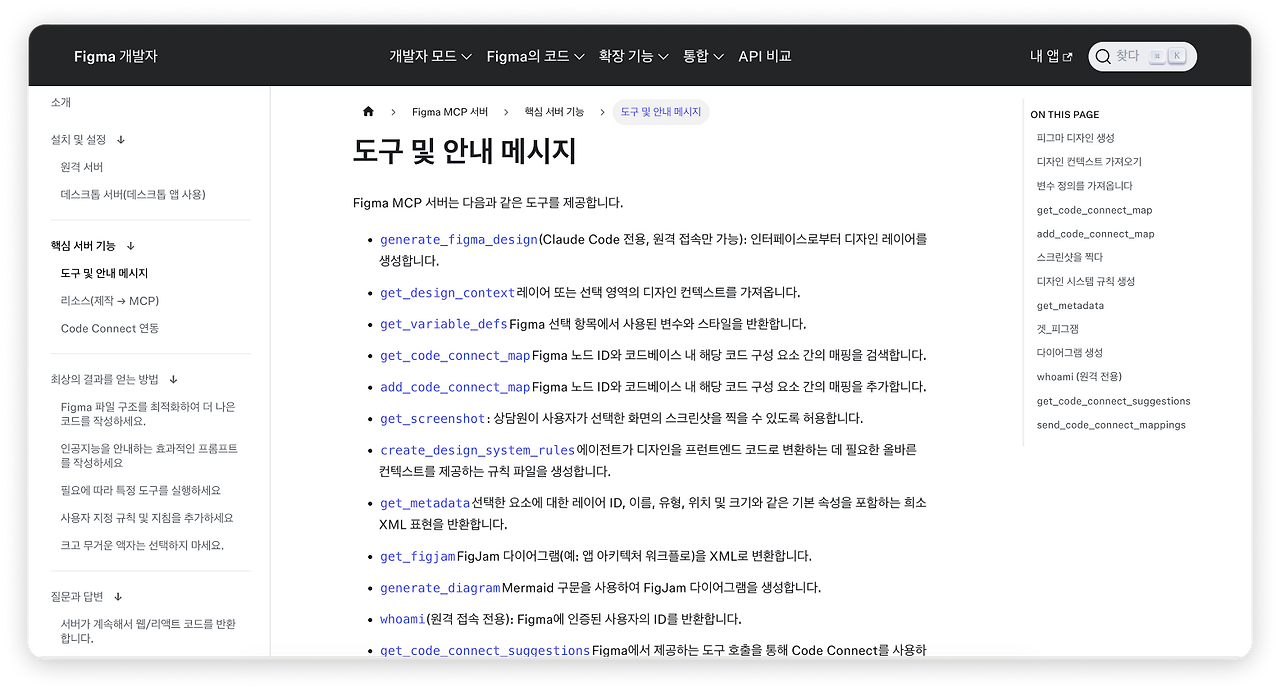
Task: Open the Figma의 코드 dropdown
Action: 535,56
